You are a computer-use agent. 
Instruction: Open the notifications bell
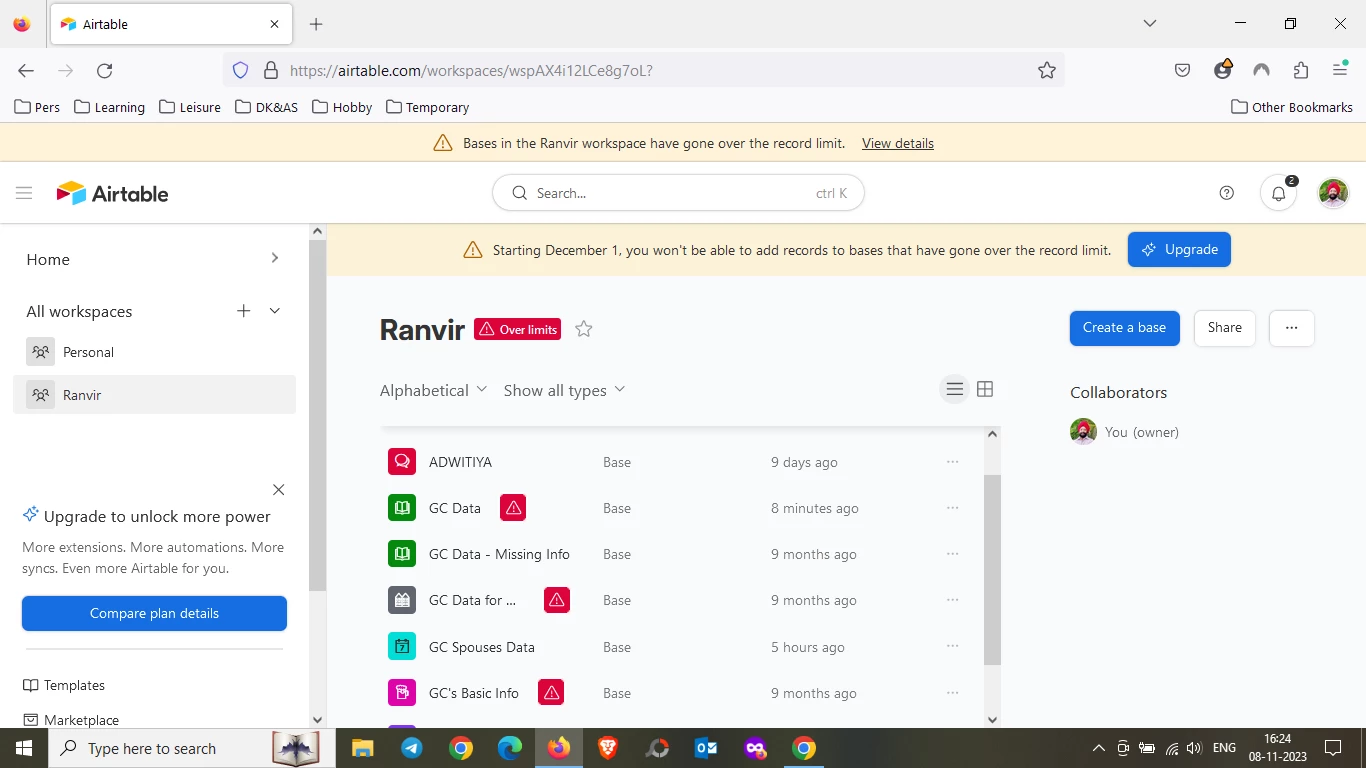point(1278,193)
